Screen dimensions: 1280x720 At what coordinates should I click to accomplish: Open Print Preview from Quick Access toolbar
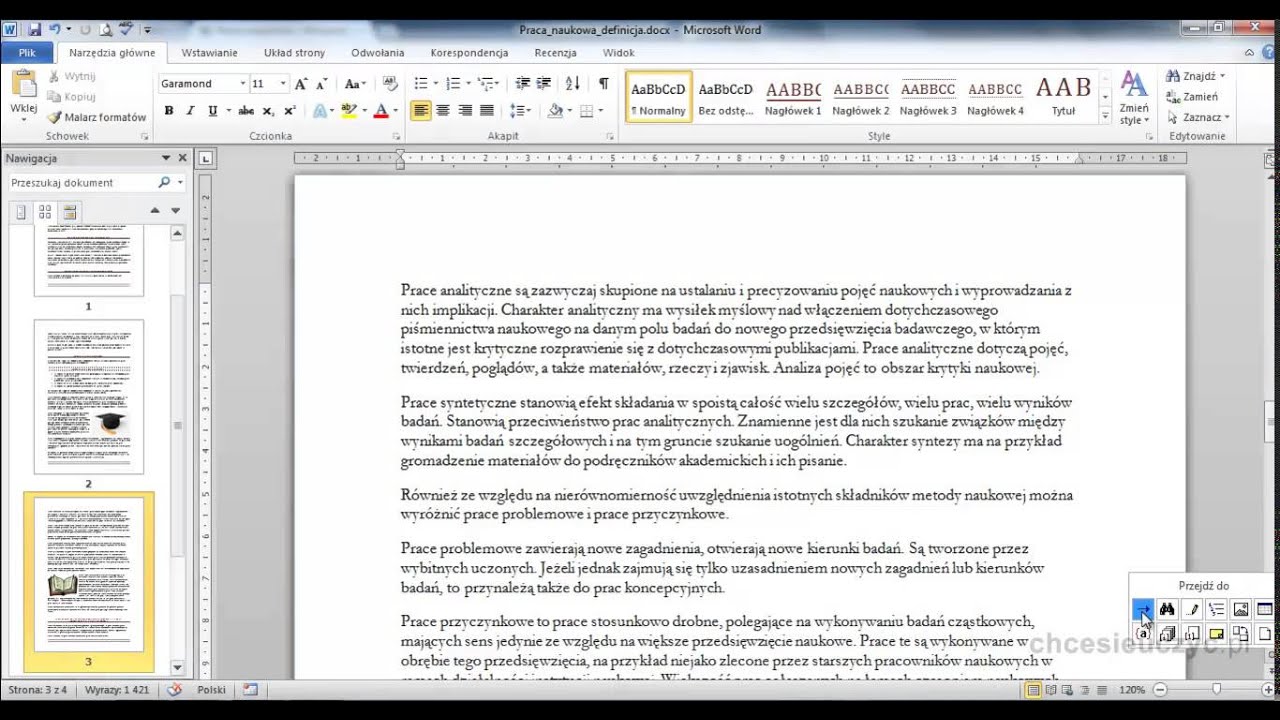(106, 30)
